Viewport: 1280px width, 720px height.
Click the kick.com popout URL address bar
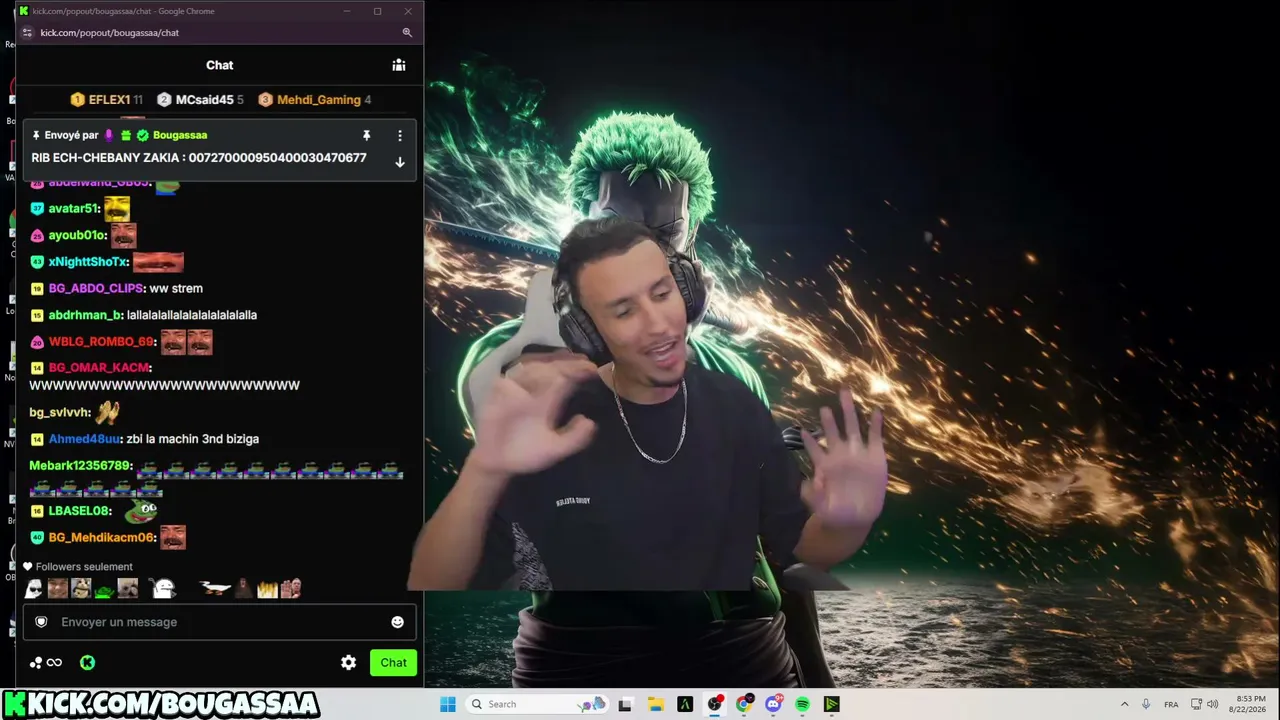tap(110, 32)
